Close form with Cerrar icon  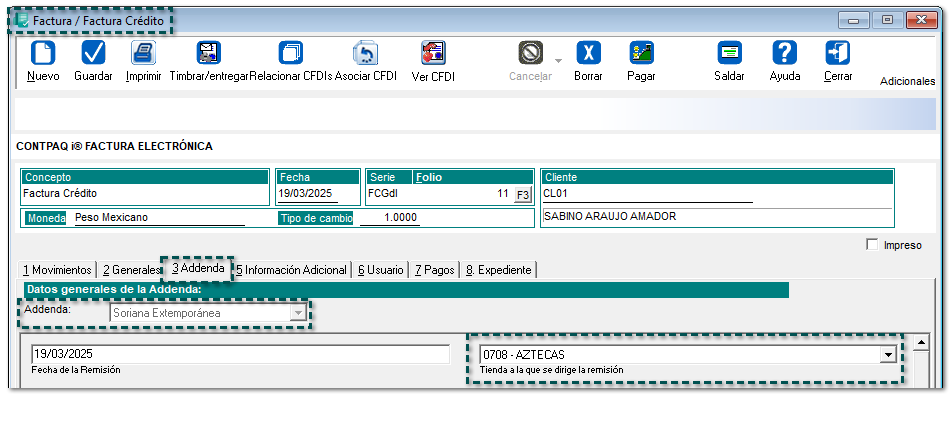(x=838, y=53)
